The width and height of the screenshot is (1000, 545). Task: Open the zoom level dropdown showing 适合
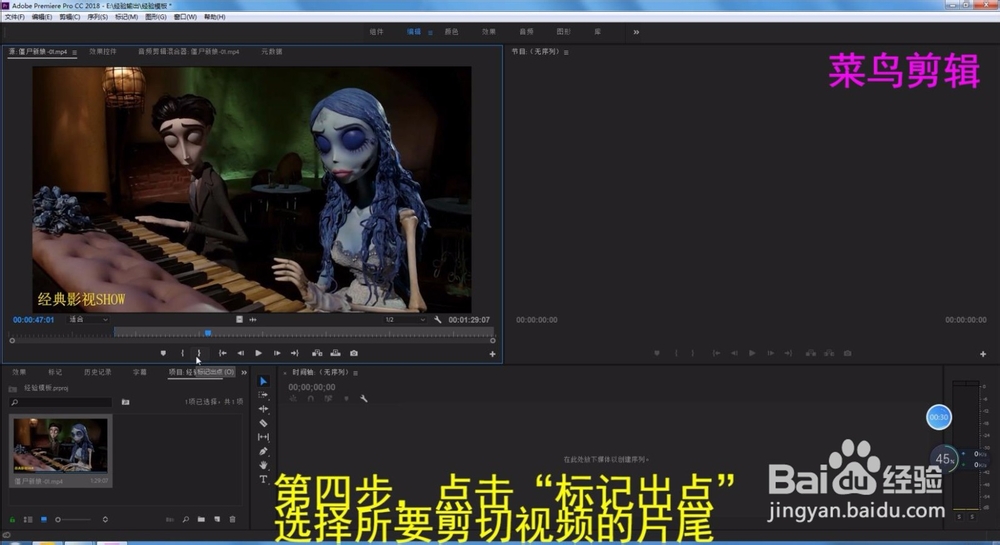88,319
